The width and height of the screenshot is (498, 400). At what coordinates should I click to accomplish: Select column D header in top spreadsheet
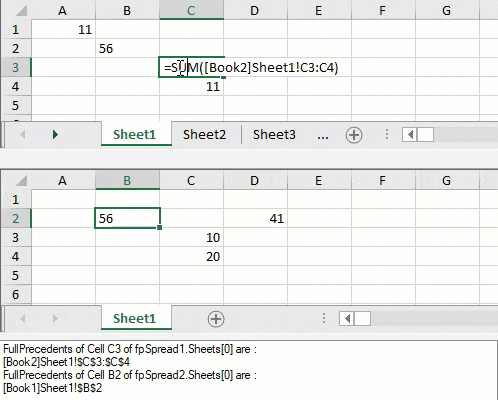(255, 11)
